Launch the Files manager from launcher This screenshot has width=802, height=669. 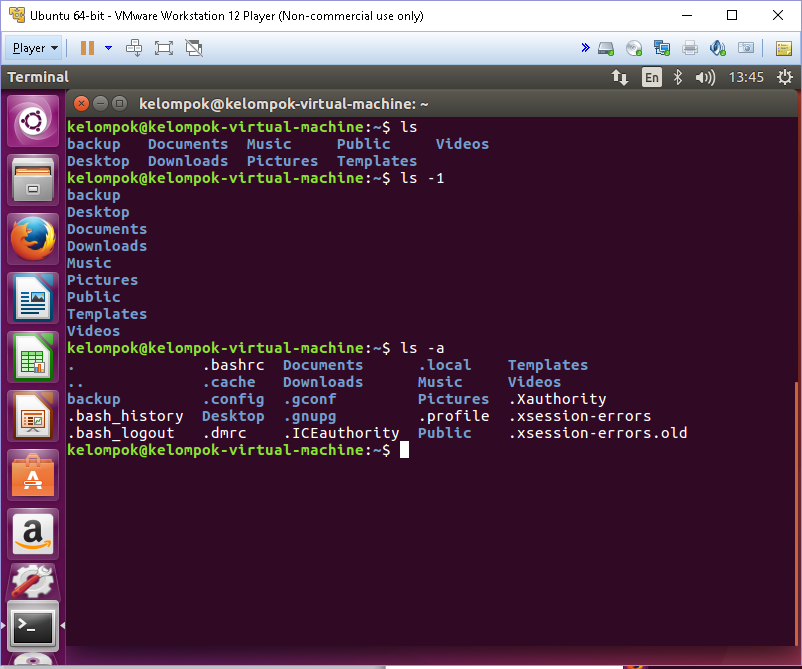[x=33, y=181]
